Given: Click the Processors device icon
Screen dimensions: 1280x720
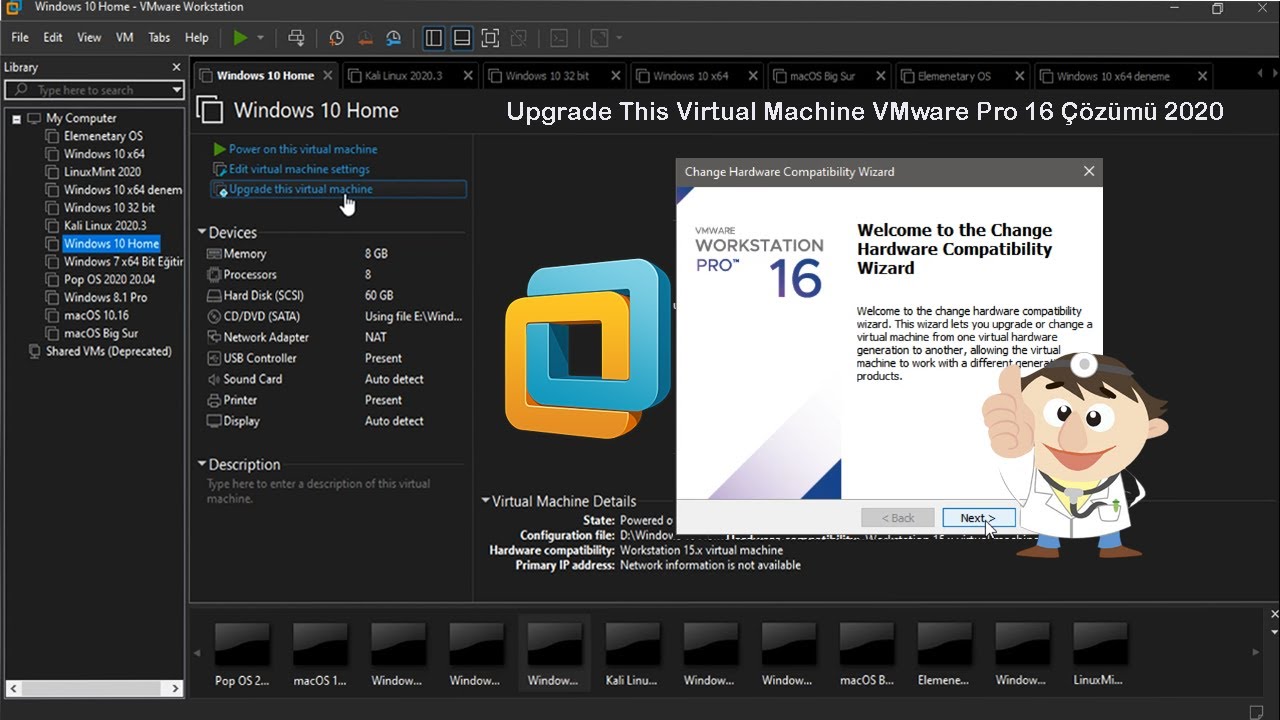Looking at the screenshot, I should 213,275.
